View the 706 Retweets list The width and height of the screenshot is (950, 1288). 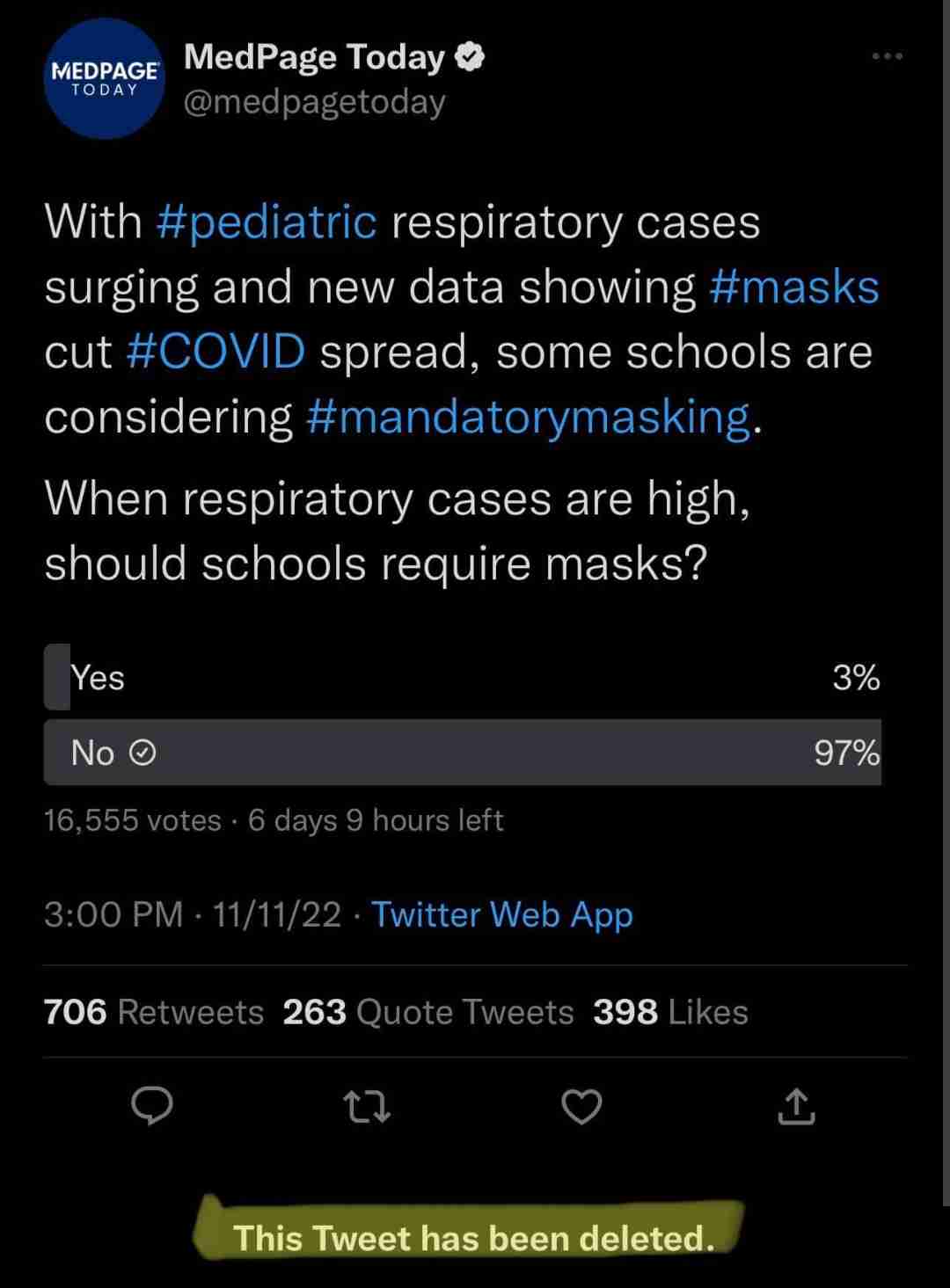pos(154,1012)
